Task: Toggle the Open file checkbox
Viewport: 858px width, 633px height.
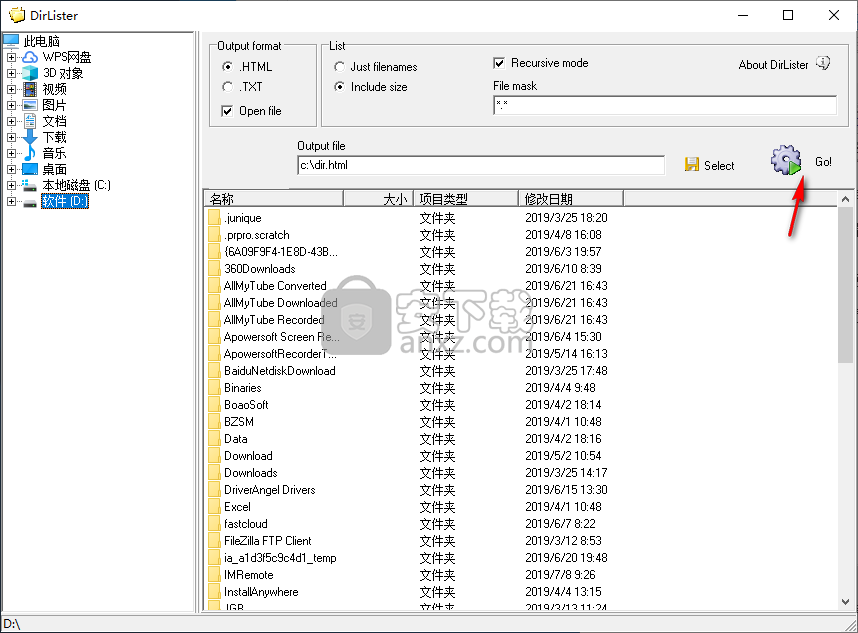Action: pyautogui.click(x=228, y=111)
